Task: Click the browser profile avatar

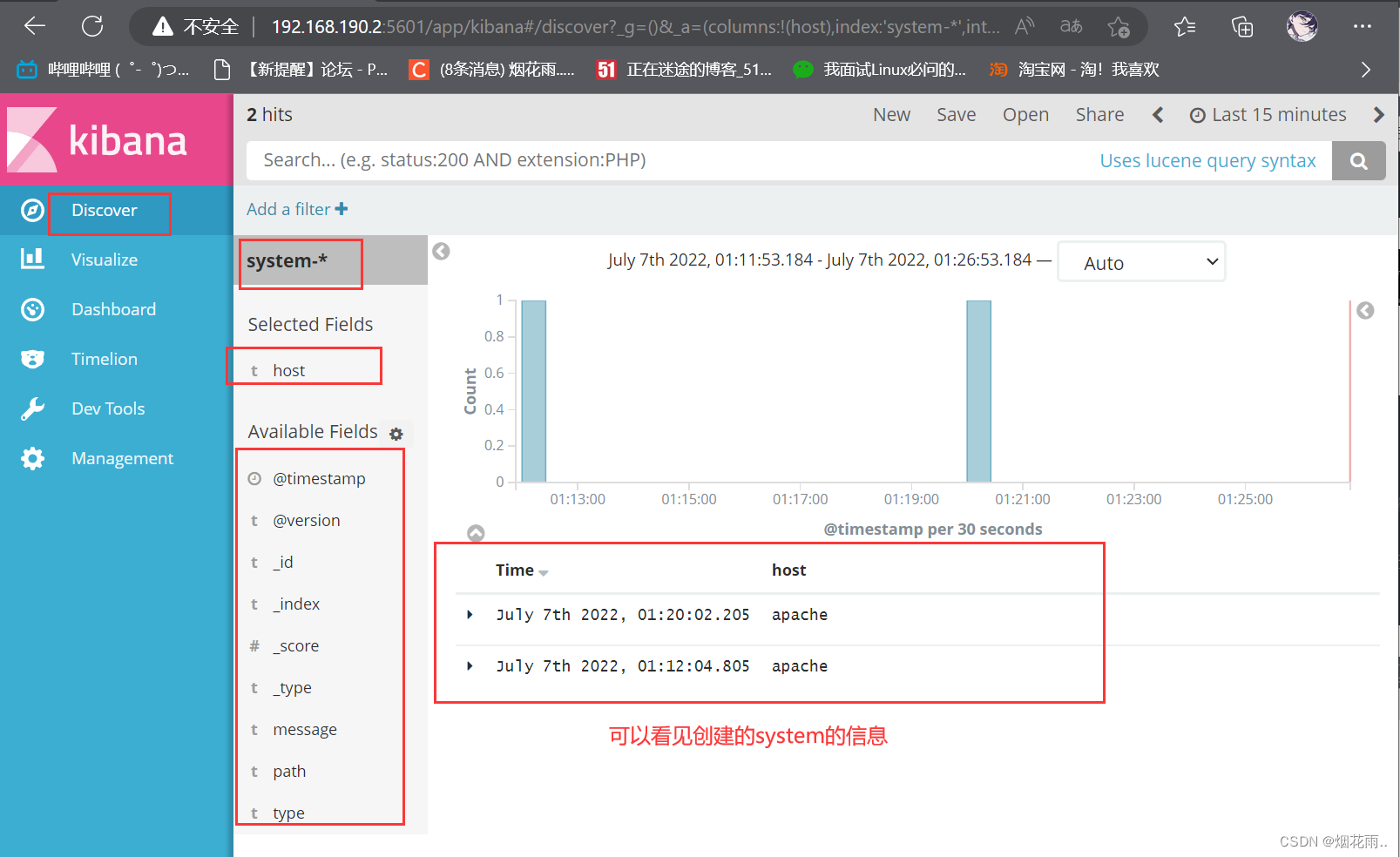Action: click(1302, 26)
